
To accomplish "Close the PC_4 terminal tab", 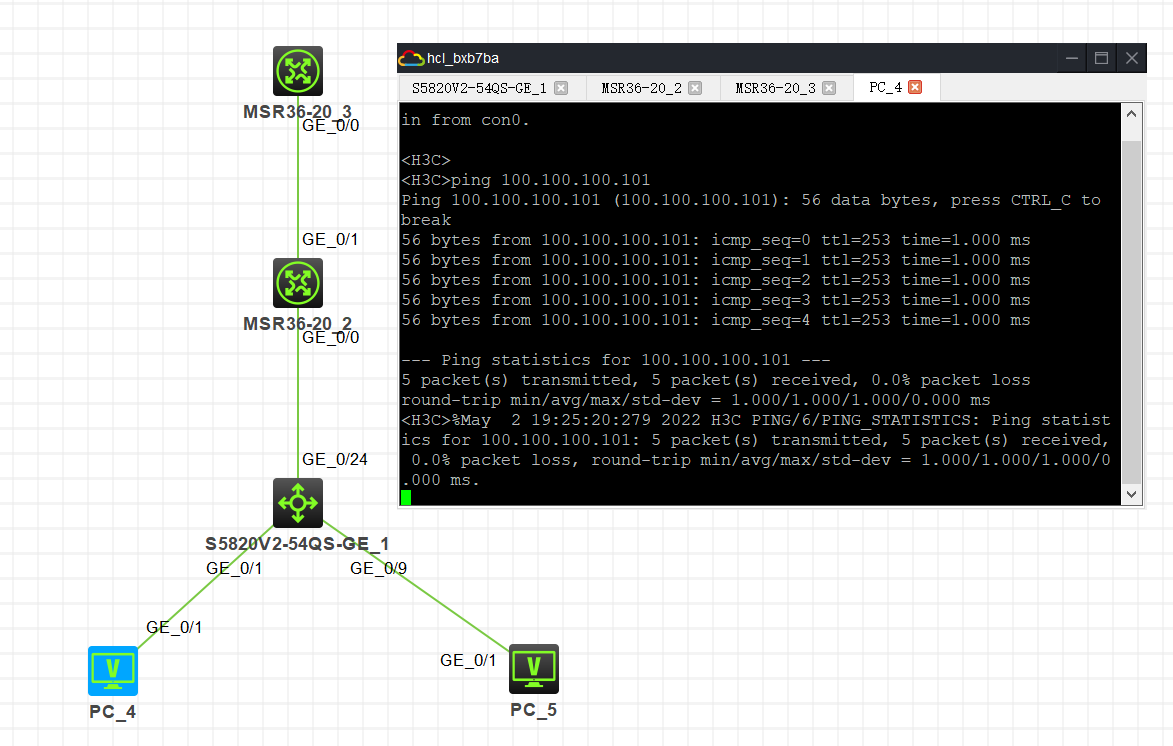I will coord(915,88).
